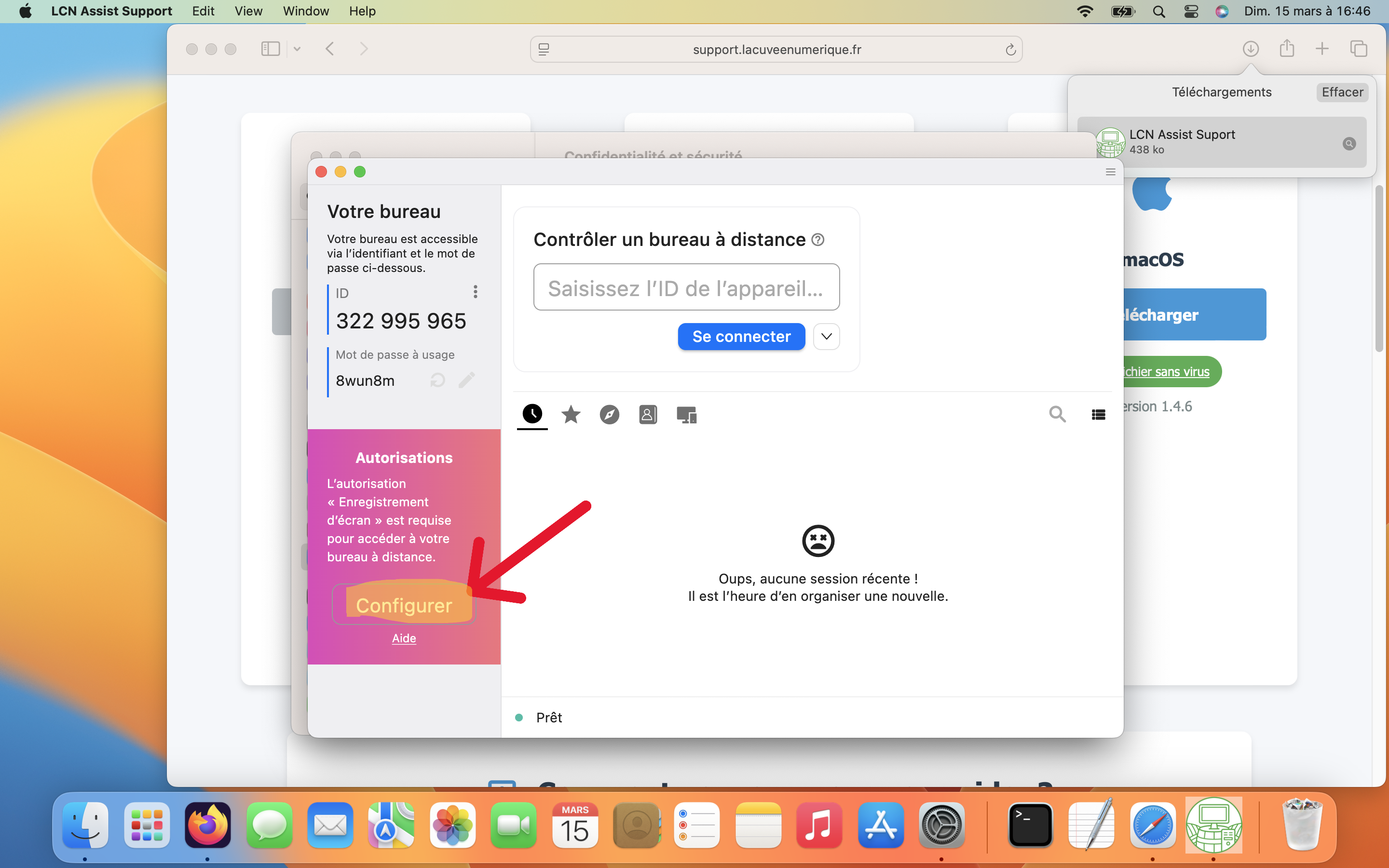The width and height of the screenshot is (1389, 868).
Task: Open the recent sessions clock tab
Action: pyautogui.click(x=532, y=414)
